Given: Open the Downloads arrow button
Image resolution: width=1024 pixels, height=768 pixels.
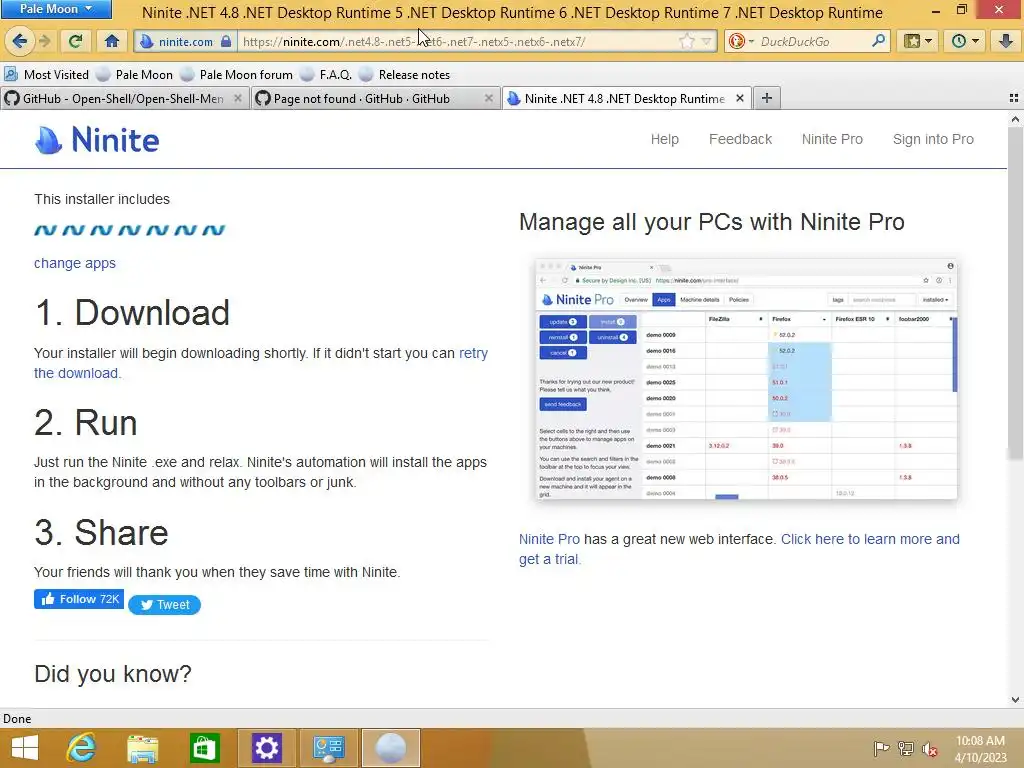Looking at the screenshot, I should 1006,41.
